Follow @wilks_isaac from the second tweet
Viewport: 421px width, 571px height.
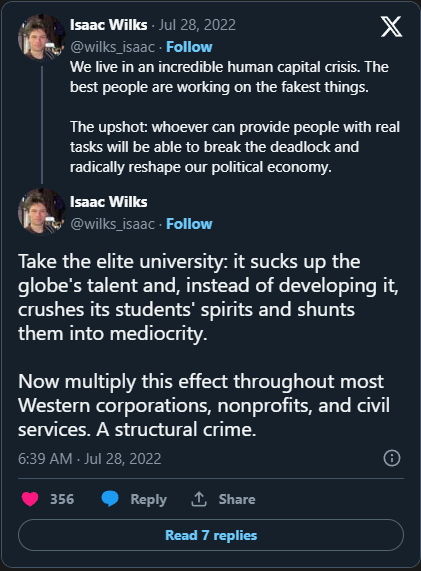(x=189, y=224)
